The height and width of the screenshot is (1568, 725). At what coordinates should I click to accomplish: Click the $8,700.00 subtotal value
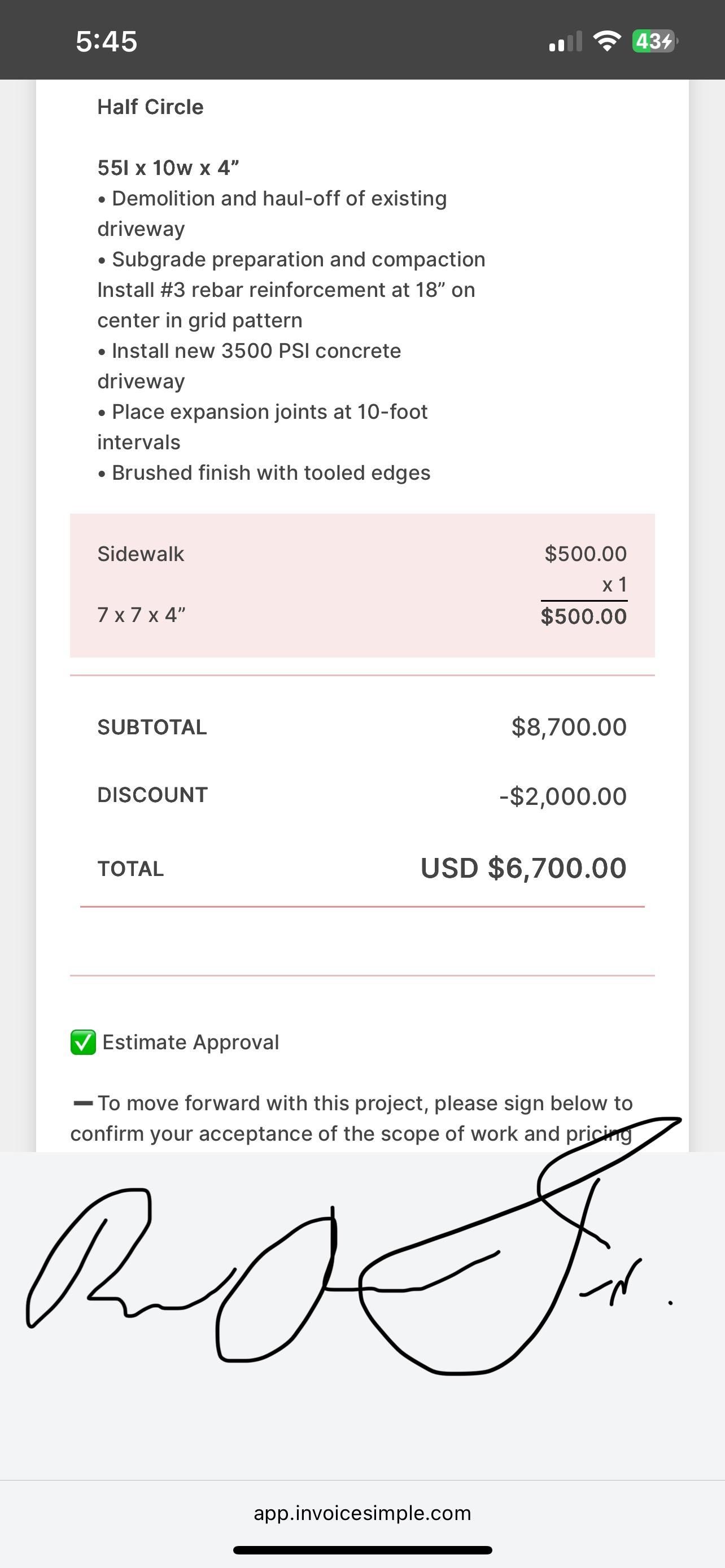click(x=569, y=727)
